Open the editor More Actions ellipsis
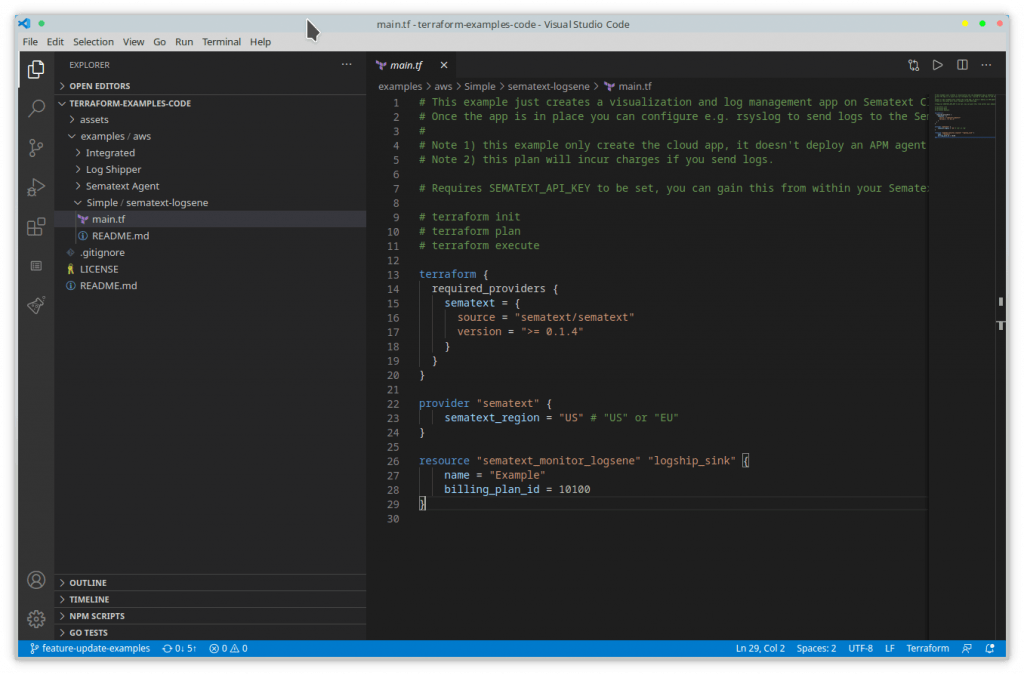 tap(986, 65)
